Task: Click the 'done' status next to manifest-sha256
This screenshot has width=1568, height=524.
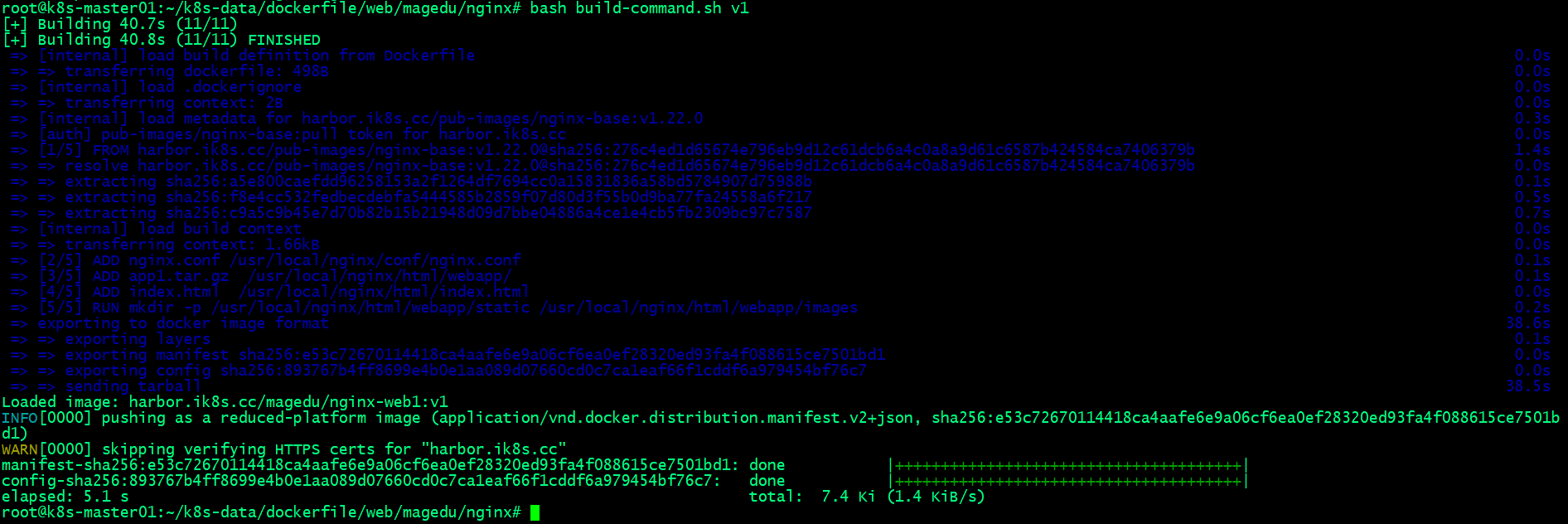Action: pyautogui.click(x=767, y=465)
